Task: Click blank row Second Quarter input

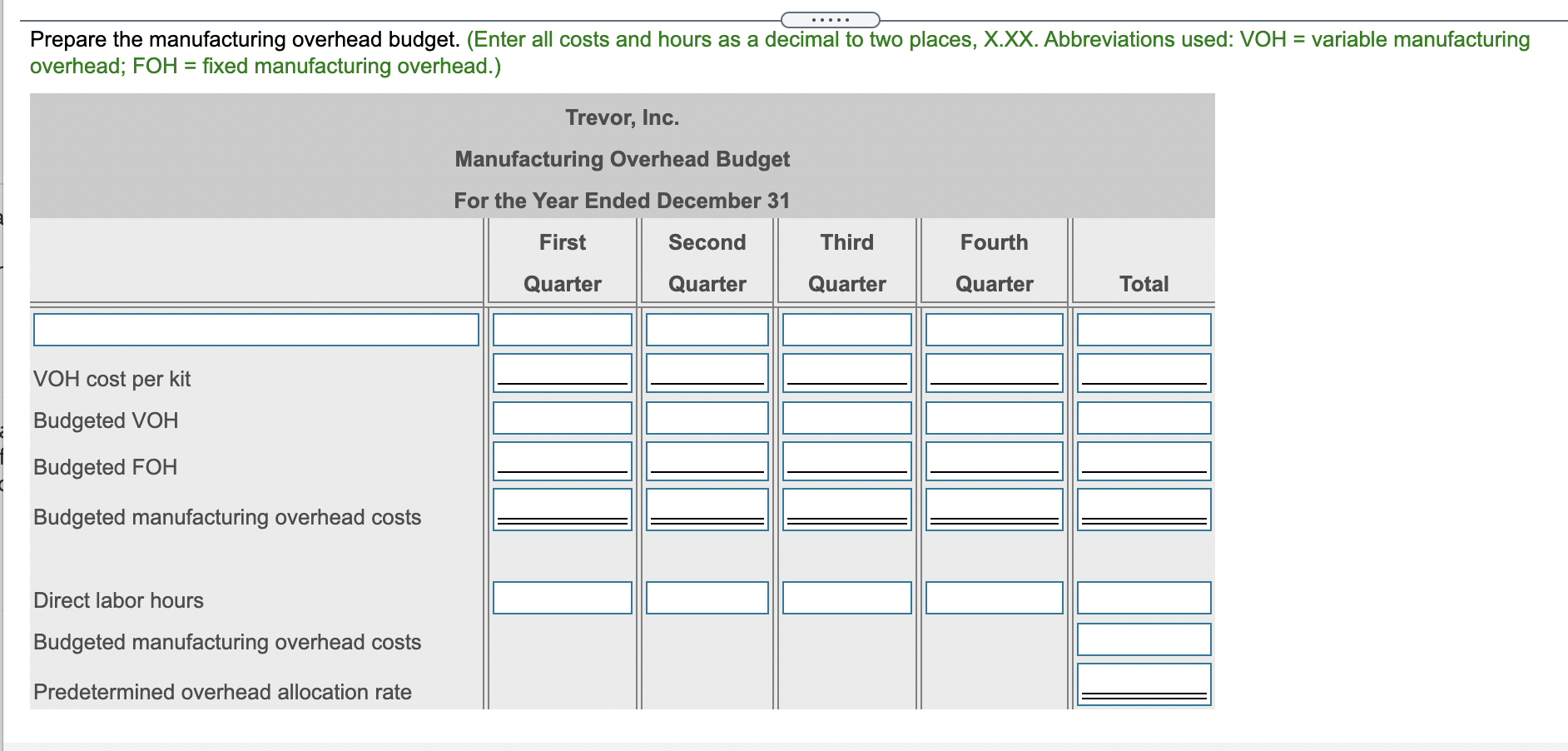Action: tap(707, 330)
